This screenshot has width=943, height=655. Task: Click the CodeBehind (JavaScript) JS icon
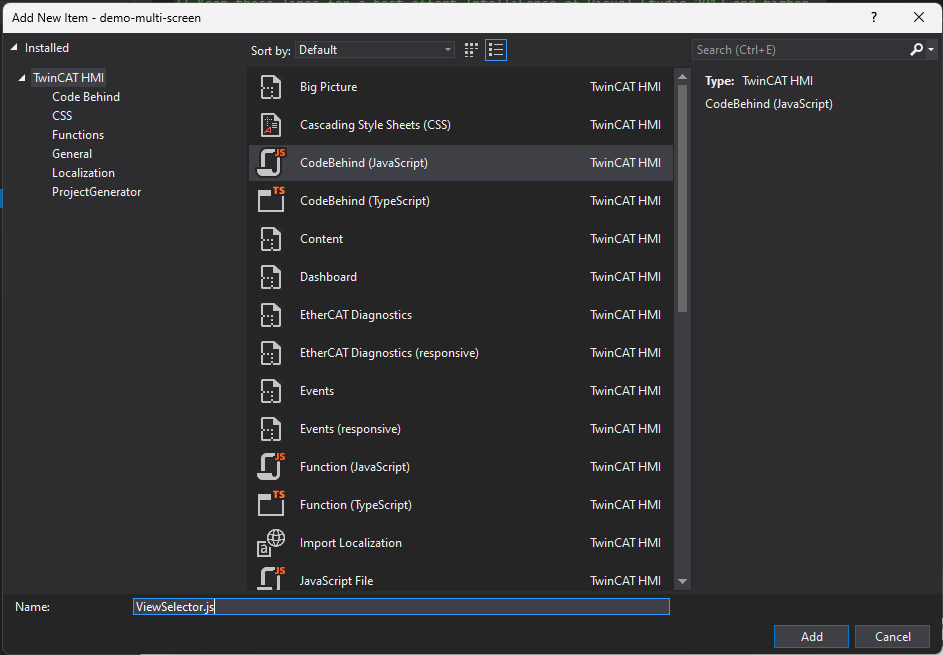pos(271,163)
